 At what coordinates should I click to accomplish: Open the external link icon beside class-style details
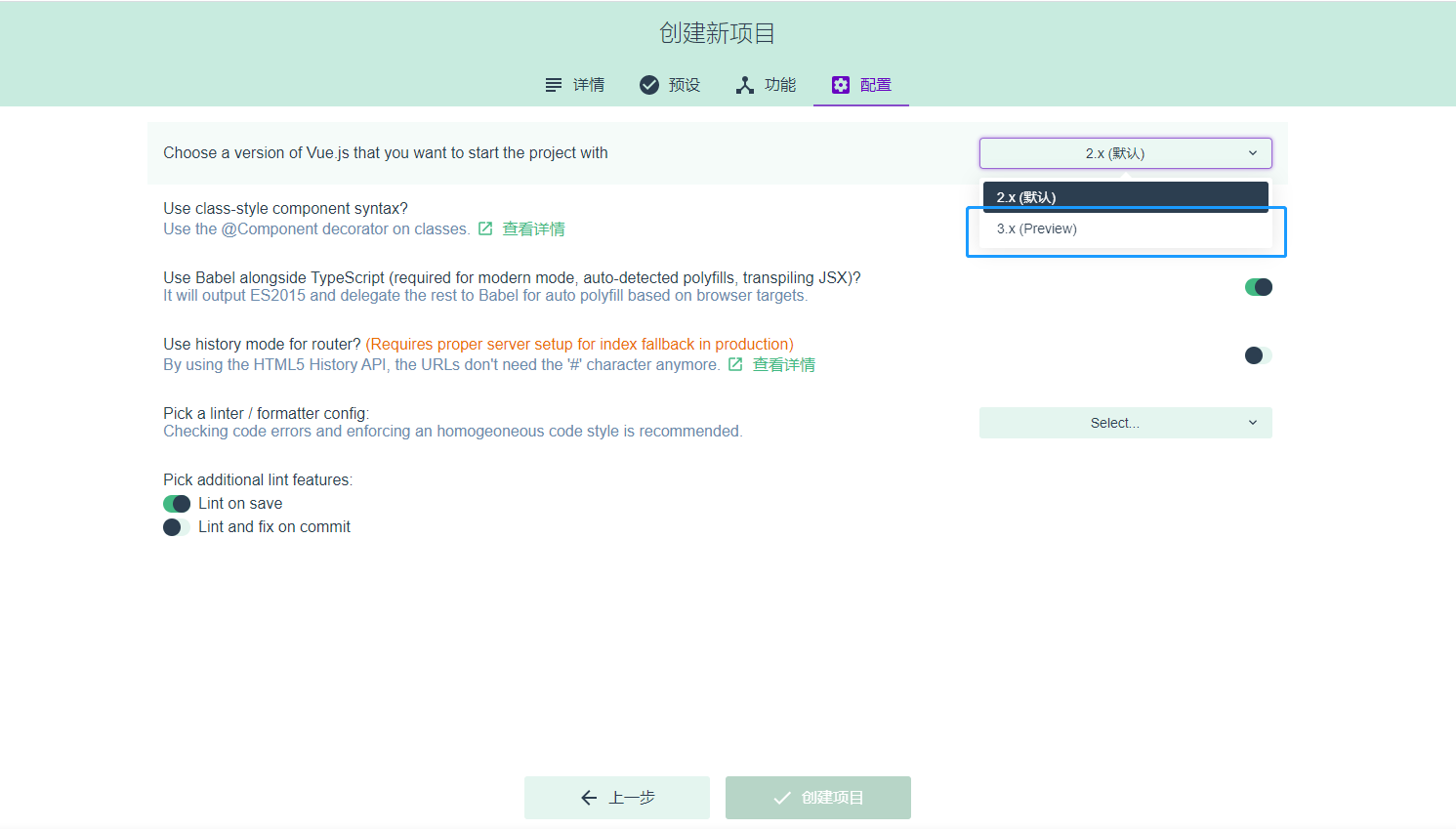485,228
